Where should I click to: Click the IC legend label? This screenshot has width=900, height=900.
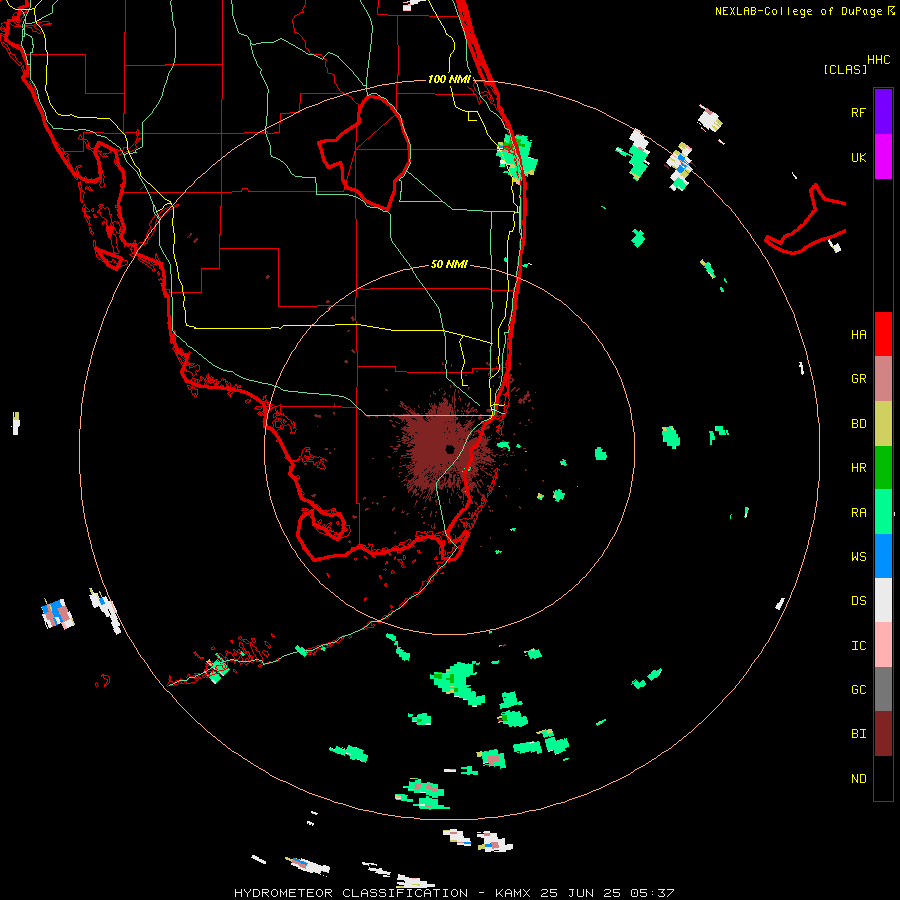(x=858, y=646)
